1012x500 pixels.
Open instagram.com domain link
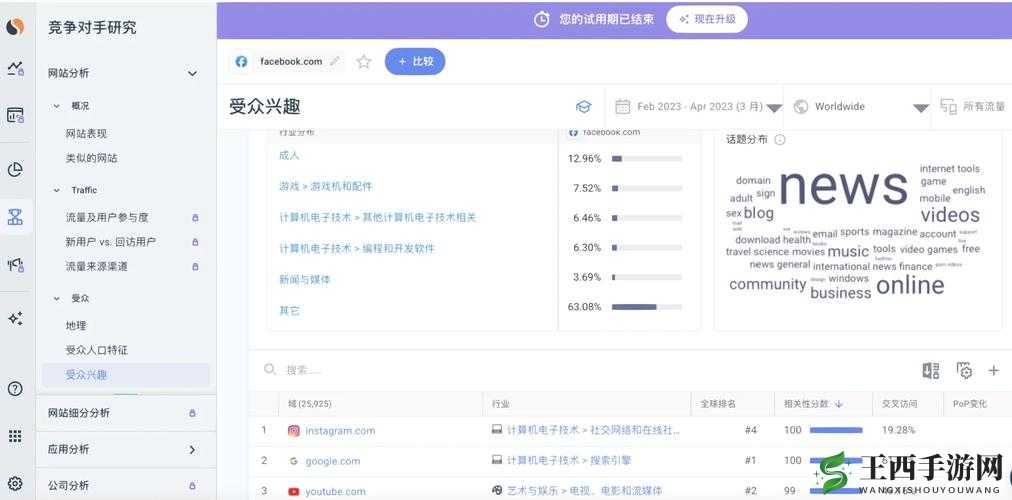click(x=340, y=431)
